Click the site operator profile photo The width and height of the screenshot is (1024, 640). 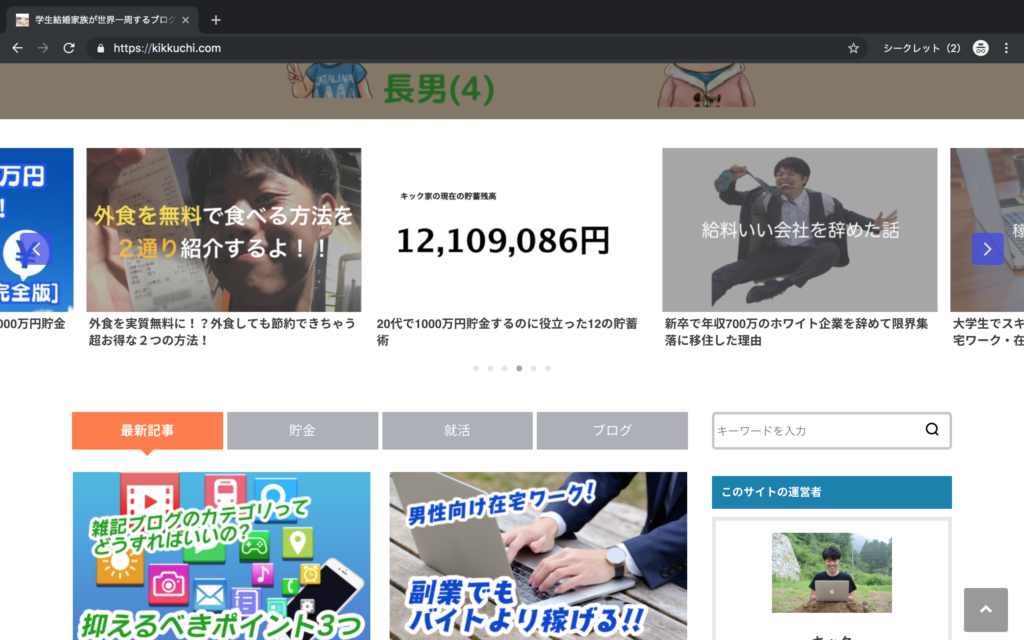coord(831,573)
